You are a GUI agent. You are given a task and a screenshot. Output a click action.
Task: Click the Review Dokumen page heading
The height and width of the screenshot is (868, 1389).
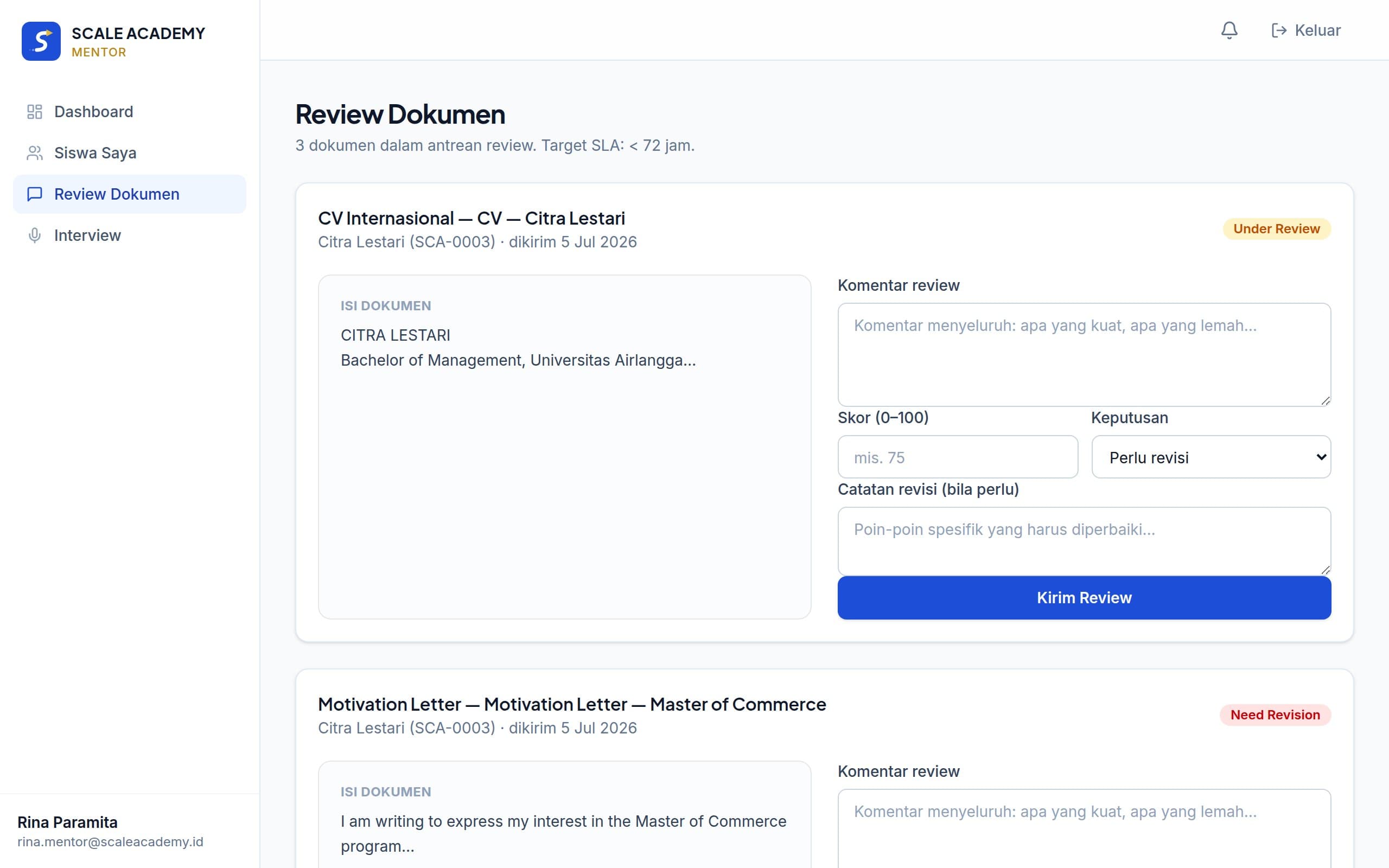tap(400, 114)
